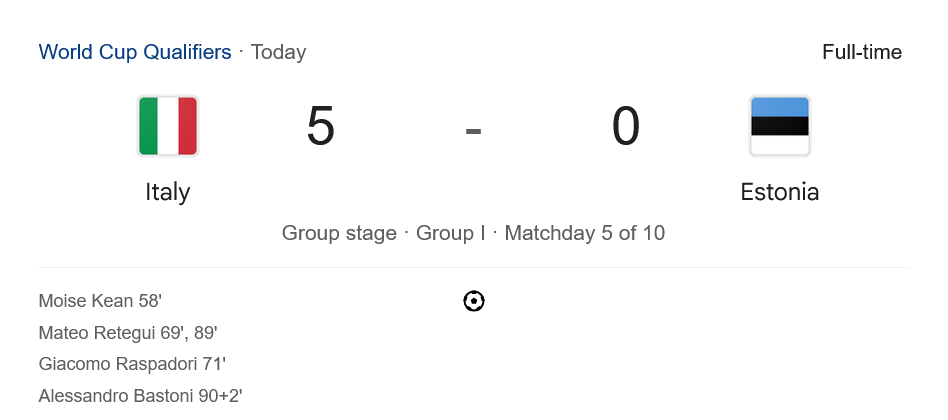Select the Estonia team name
Viewport: 948px width, 420px height.
click(779, 192)
